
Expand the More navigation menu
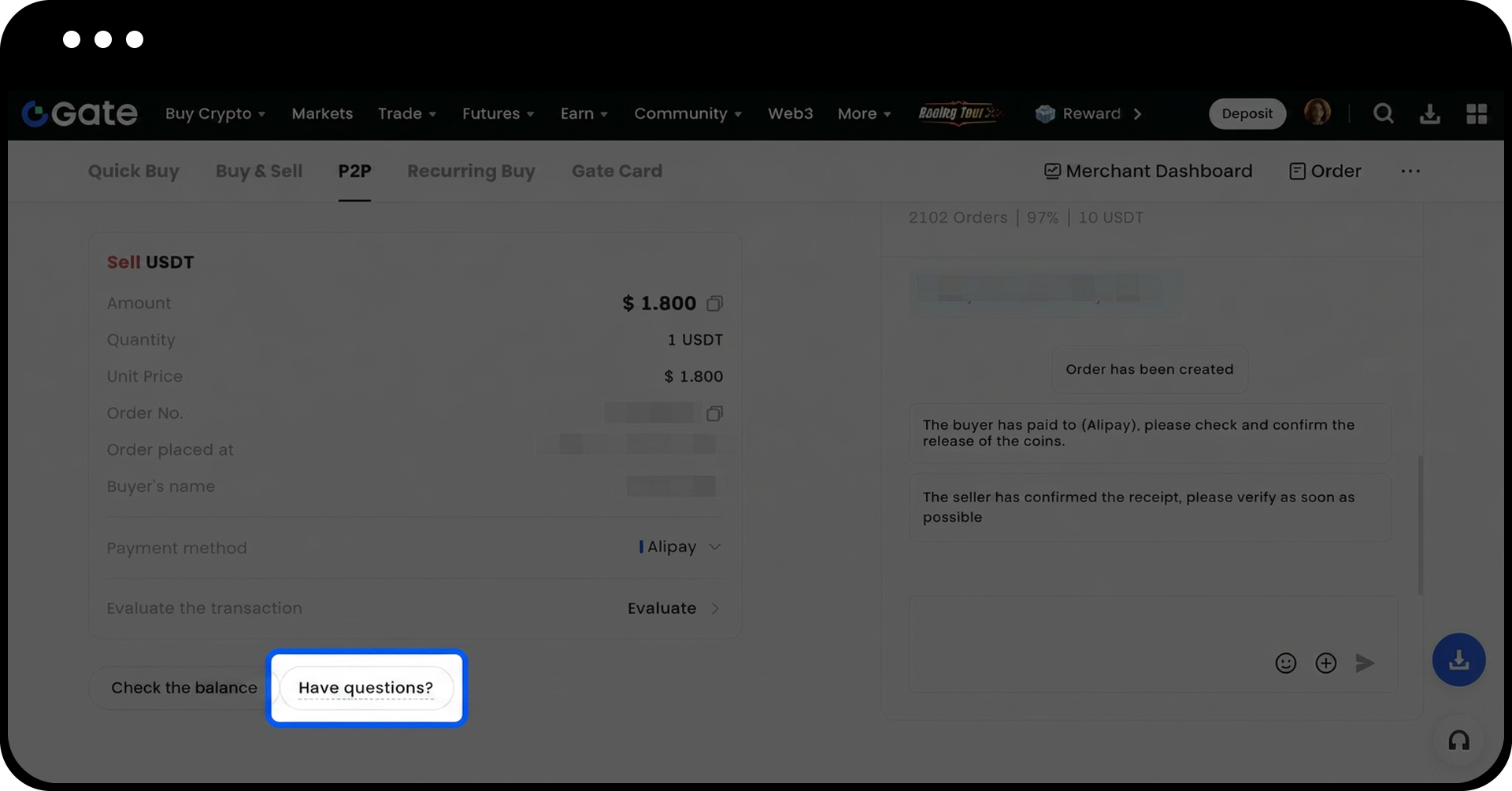864,114
